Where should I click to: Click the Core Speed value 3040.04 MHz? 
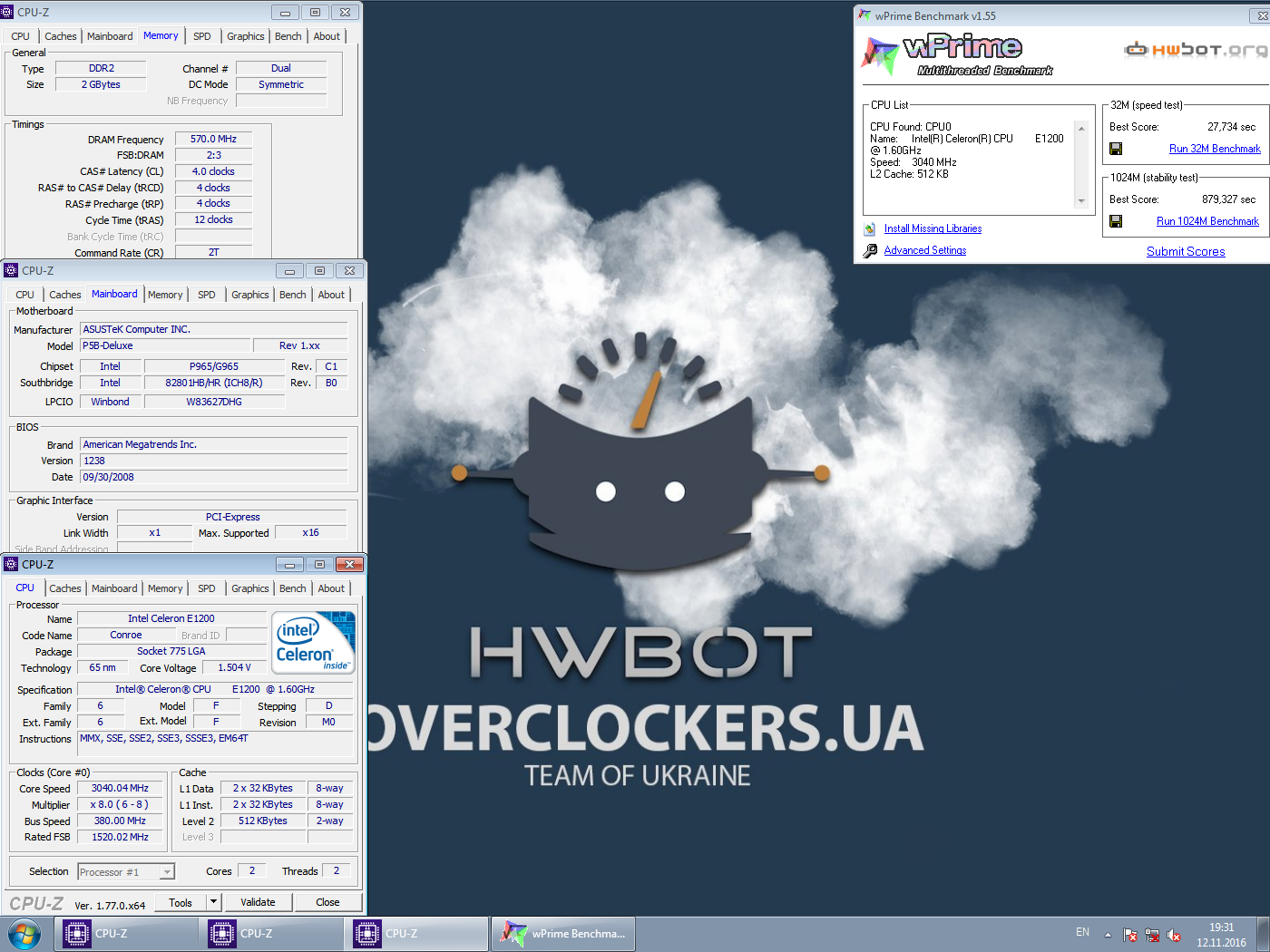[120, 788]
